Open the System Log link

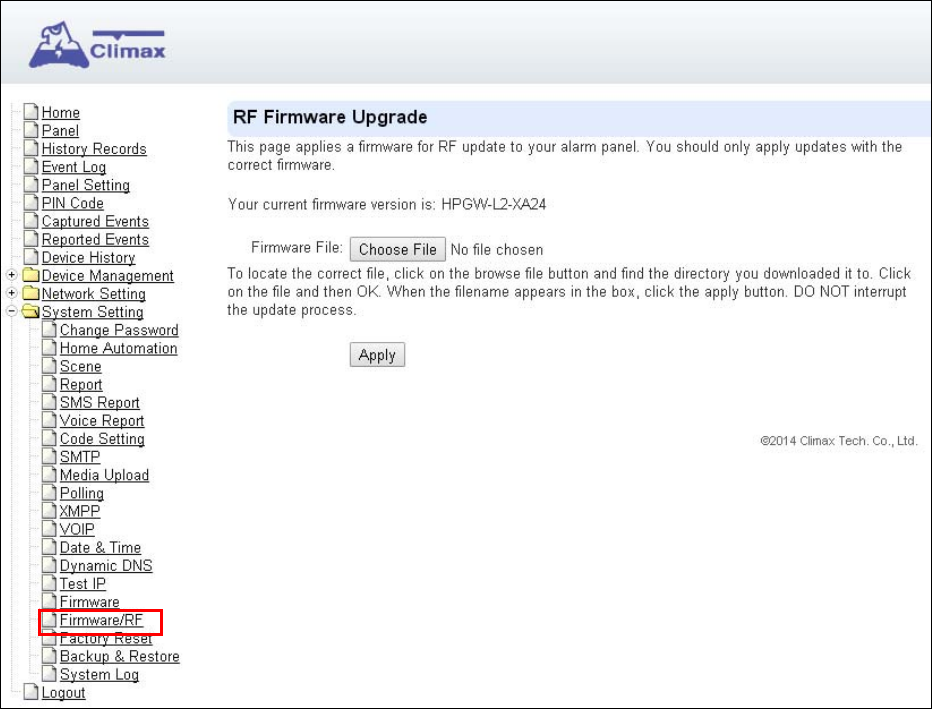pyautogui.click(x=99, y=675)
